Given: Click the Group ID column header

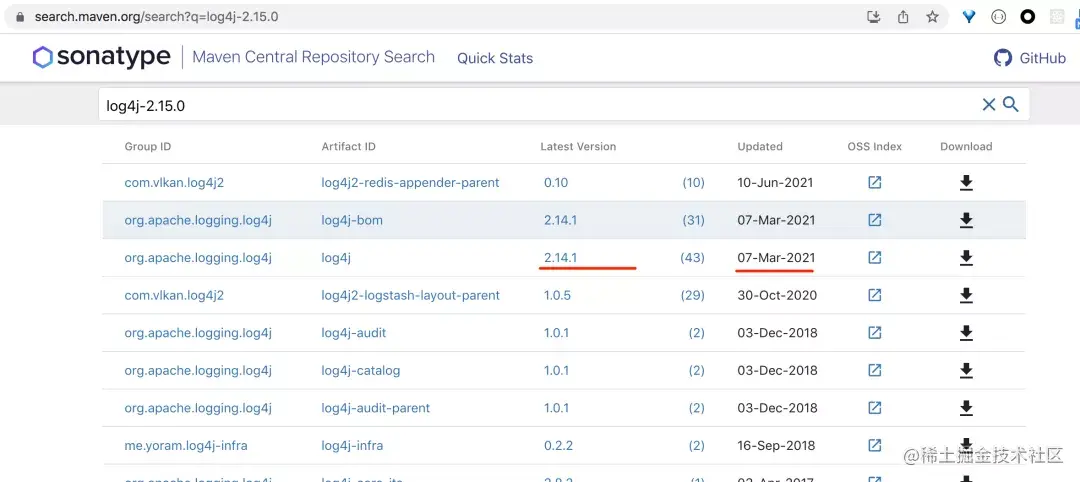Looking at the screenshot, I should 148,147.
